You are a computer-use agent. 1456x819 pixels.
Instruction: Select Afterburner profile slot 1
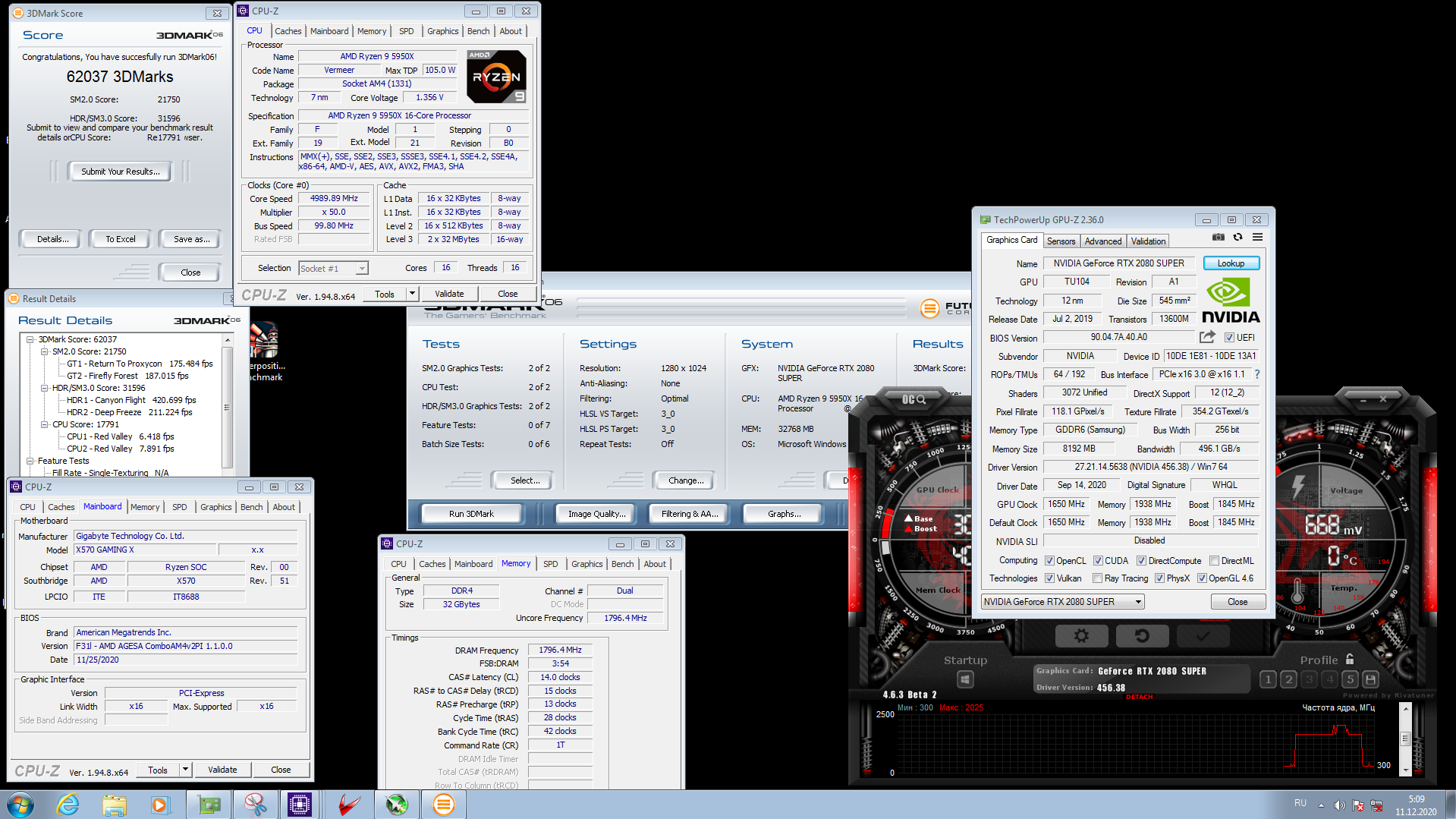[x=1268, y=679]
